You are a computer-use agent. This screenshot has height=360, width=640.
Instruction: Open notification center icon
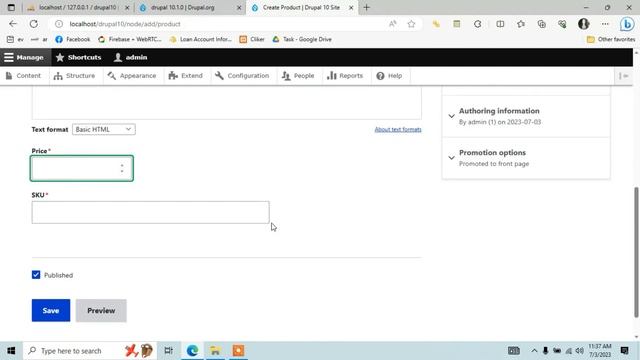[x=624, y=351]
